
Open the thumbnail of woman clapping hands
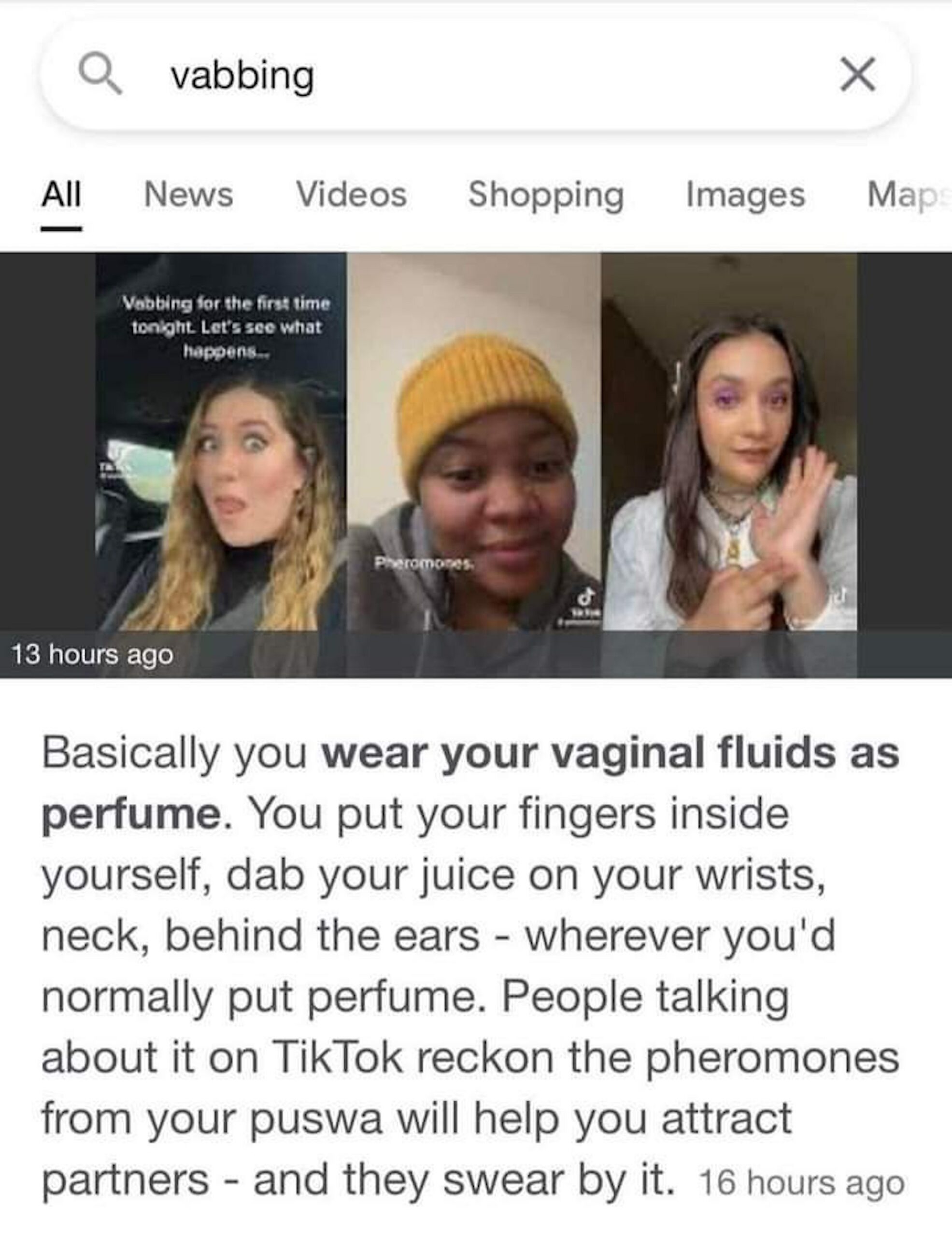[x=729, y=441]
